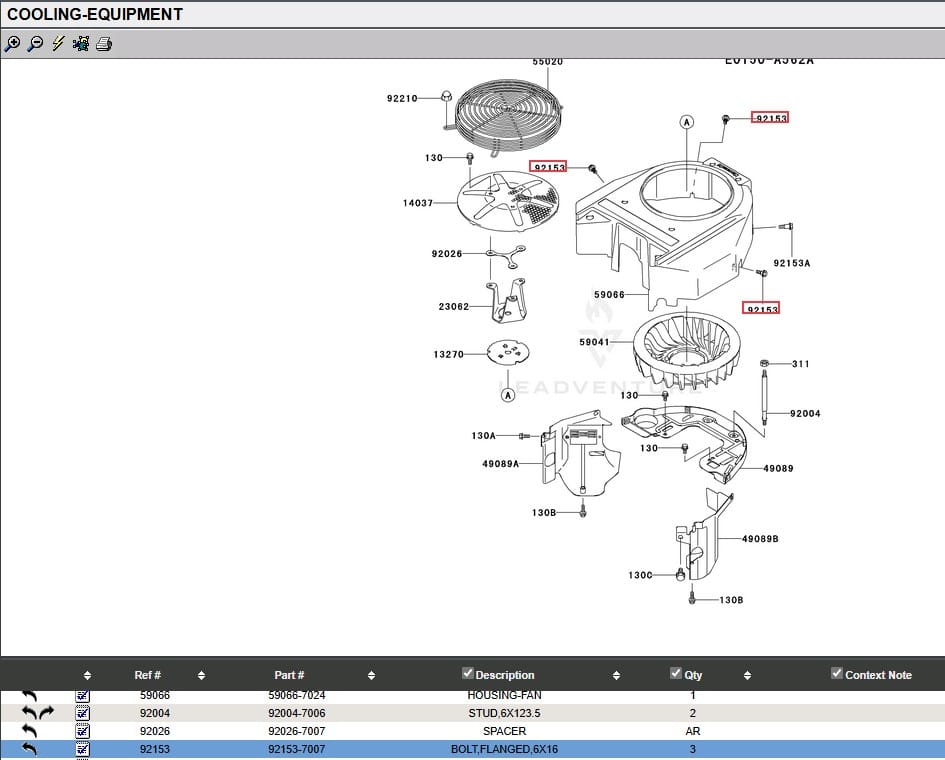The width and height of the screenshot is (945, 760).
Task: Click the sort arrows right of Description
Action: click(x=616, y=676)
